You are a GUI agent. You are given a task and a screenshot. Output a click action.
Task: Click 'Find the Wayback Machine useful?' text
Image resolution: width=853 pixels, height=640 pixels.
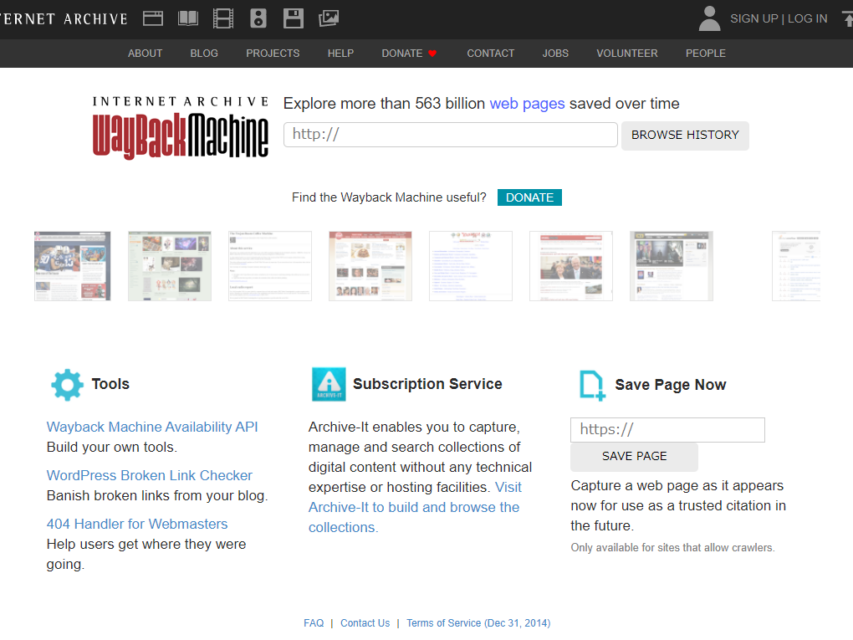pyautogui.click(x=389, y=198)
